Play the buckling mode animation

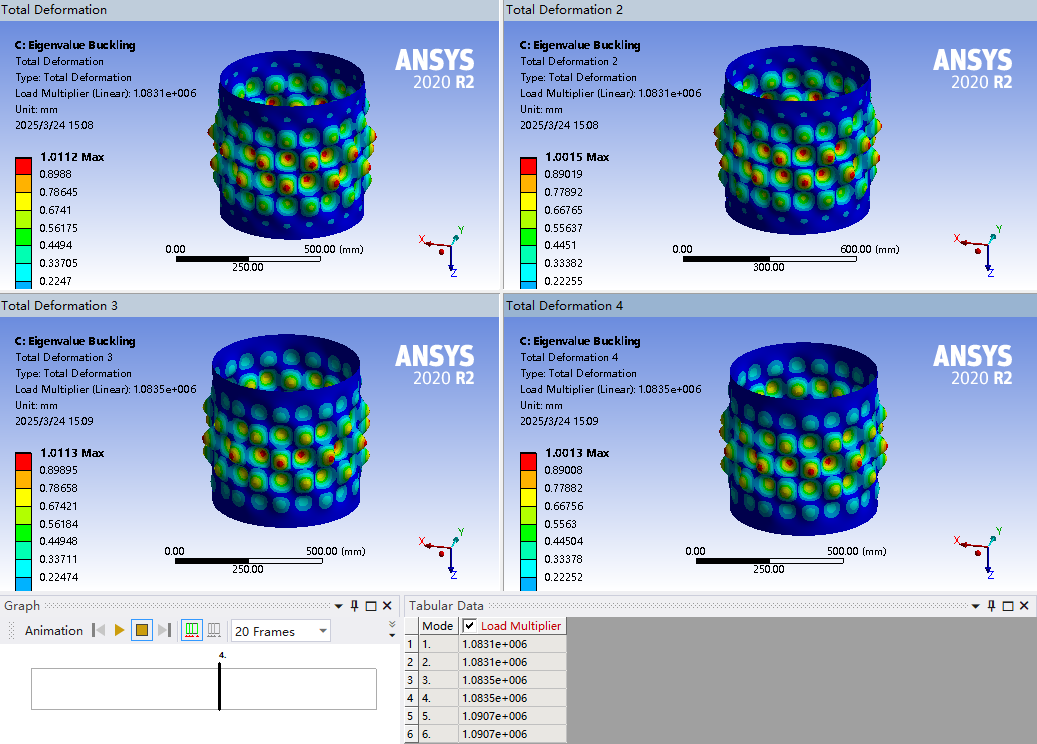119,630
